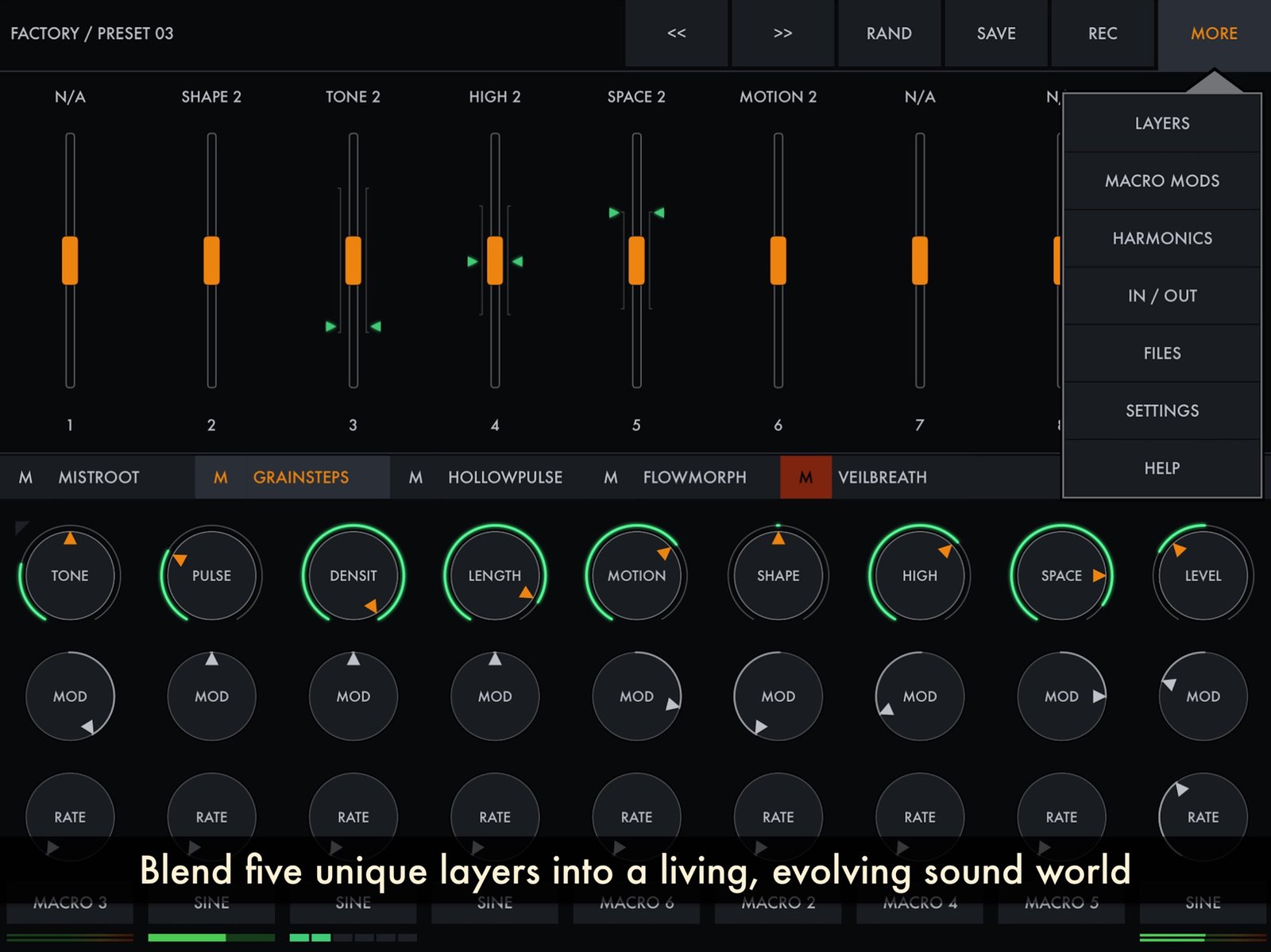This screenshot has width=1271, height=952.
Task: Open FILES from the MORE menu
Action: coord(1162,353)
